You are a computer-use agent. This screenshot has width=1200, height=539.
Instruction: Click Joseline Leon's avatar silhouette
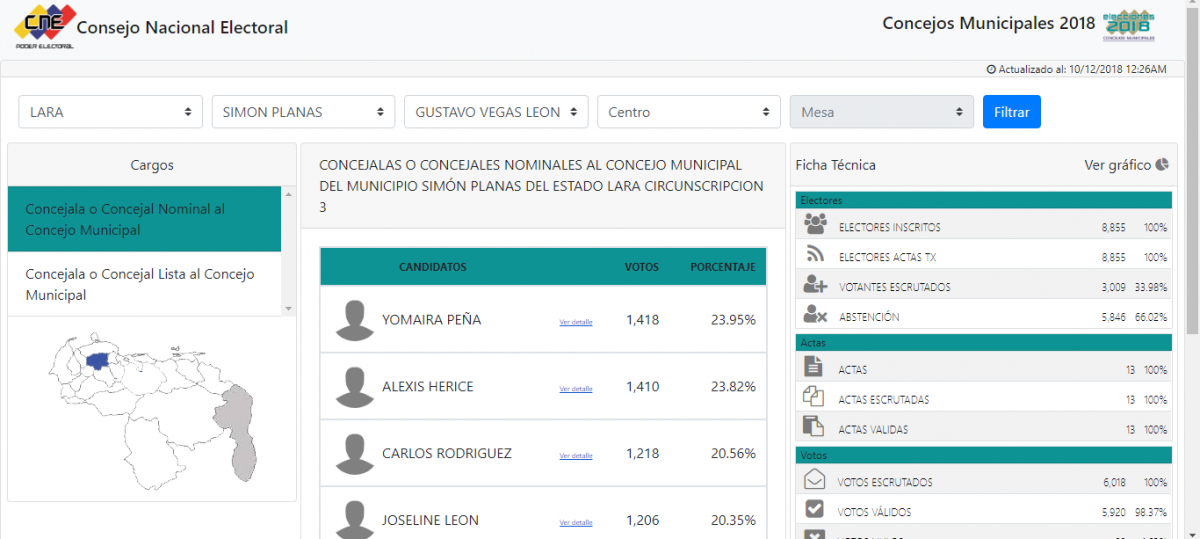pos(354,519)
